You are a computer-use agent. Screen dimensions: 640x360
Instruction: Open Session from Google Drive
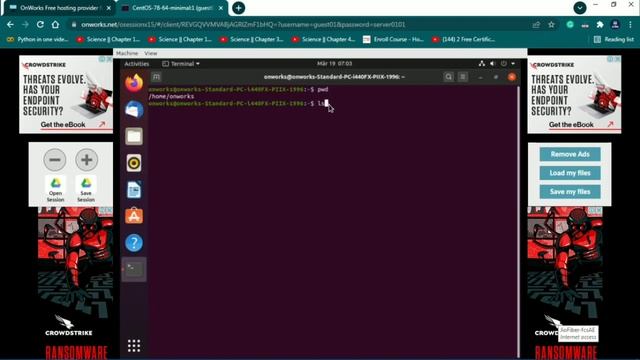(56, 189)
